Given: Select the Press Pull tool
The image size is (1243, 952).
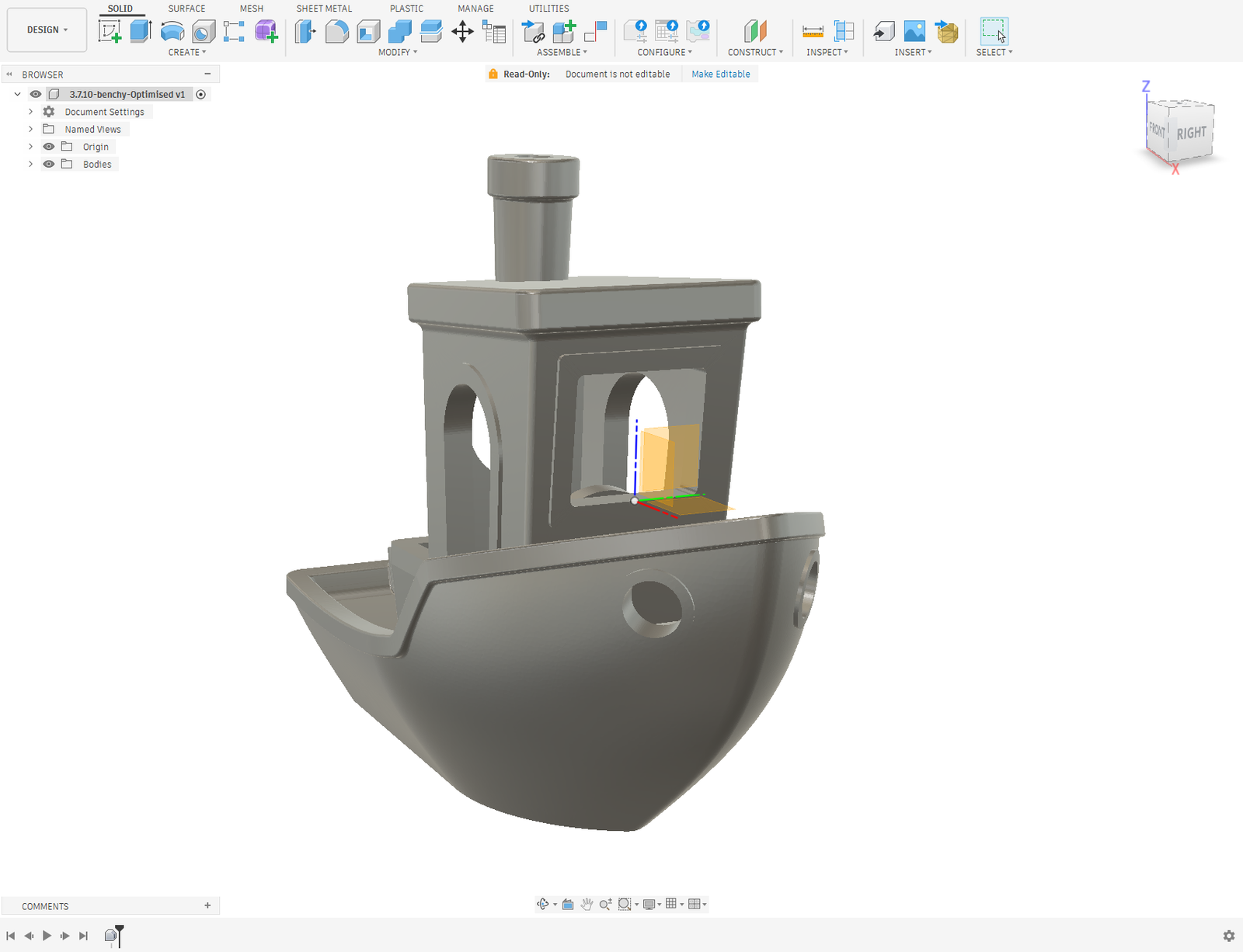Looking at the screenshot, I should pyautogui.click(x=305, y=31).
